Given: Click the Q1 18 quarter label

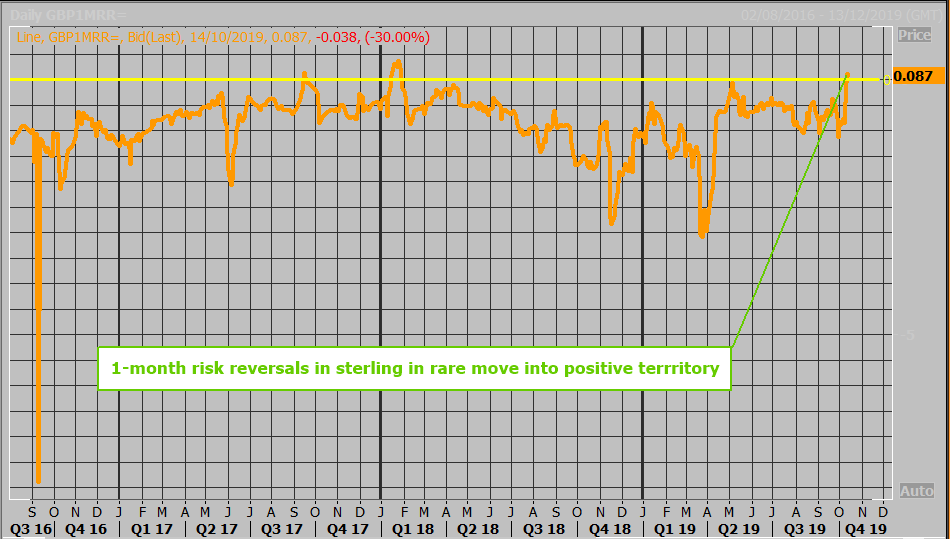Looking at the screenshot, I should (413, 529).
